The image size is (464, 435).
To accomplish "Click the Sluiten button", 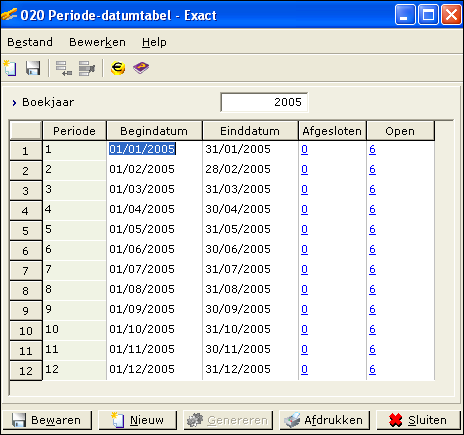I will [x=418, y=420].
